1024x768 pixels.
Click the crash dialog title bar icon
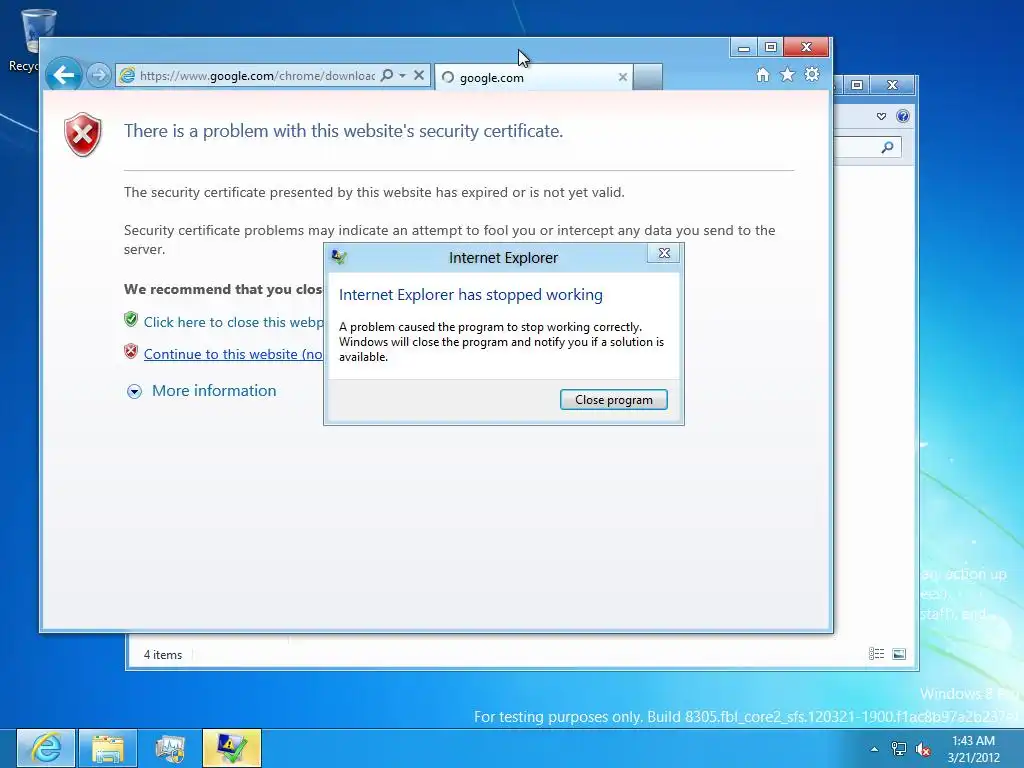point(339,257)
